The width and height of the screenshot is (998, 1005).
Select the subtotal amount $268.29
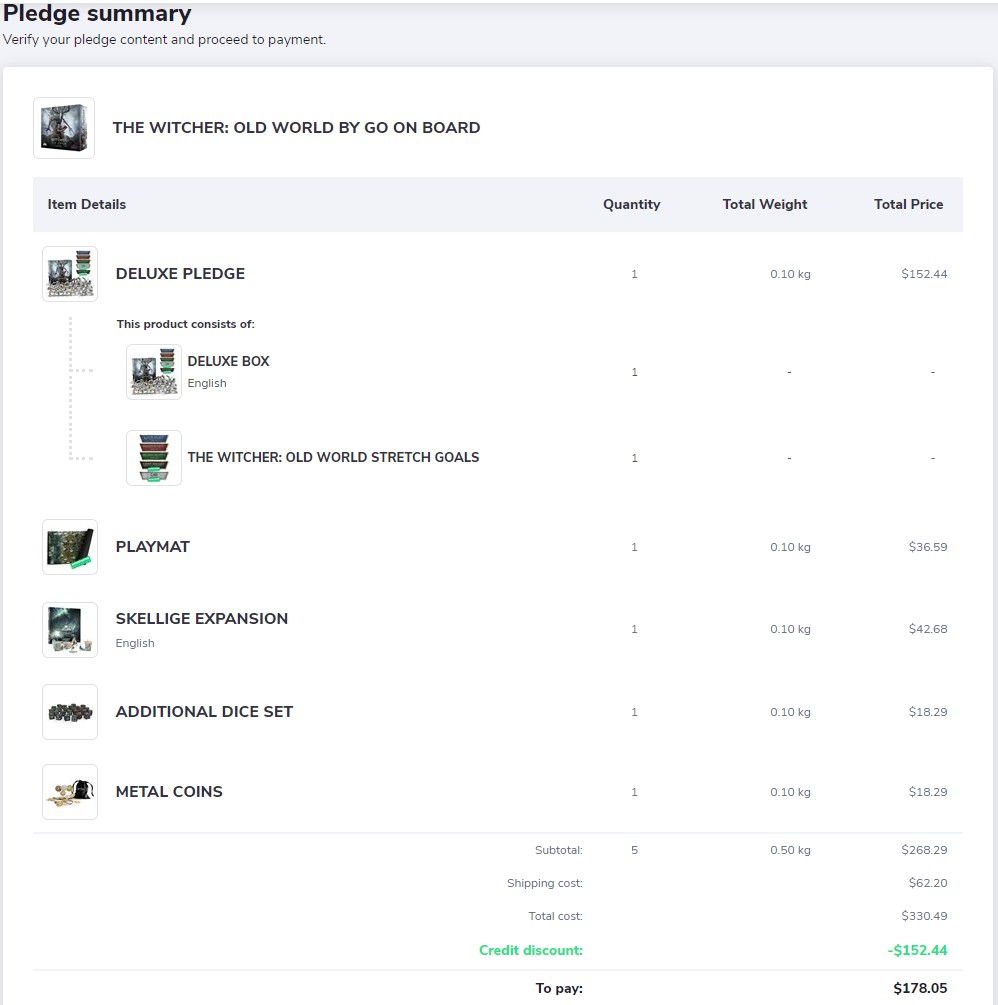924,850
